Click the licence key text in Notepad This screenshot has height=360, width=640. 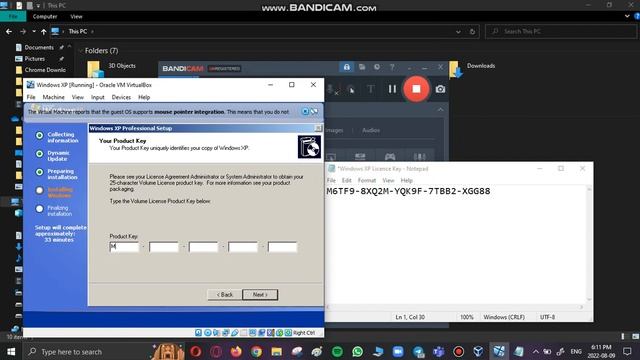coord(408,191)
